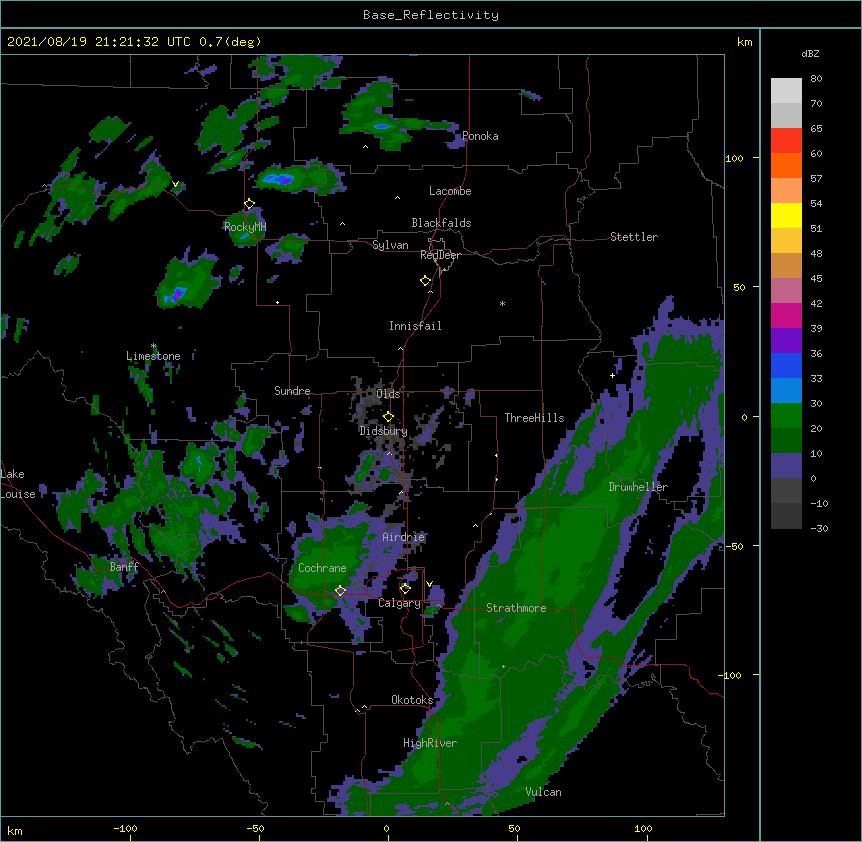Click the yellow diamond marker beside RockyMH
The width and height of the screenshot is (862, 842).
coord(250,204)
